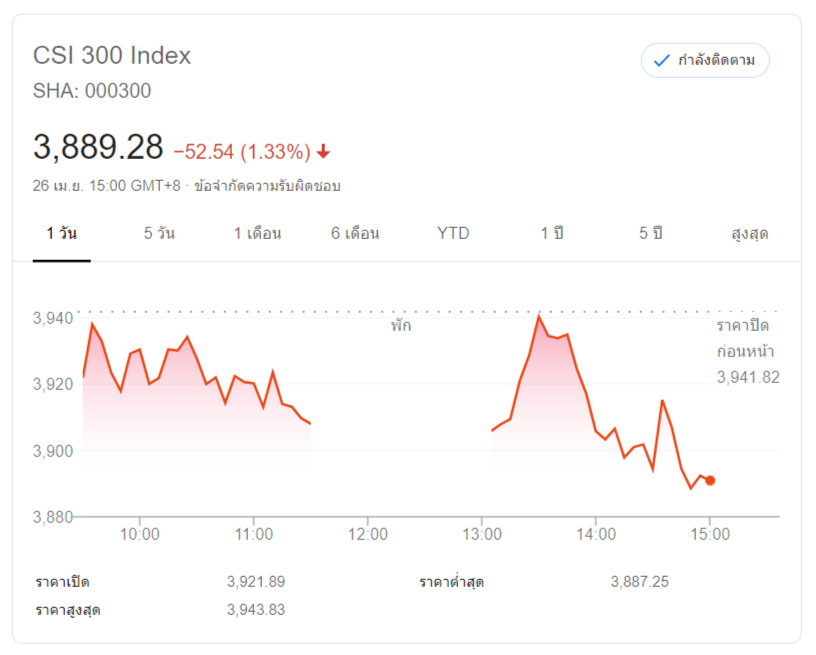Click the CSI 300 Index title
This screenshot has width=816, height=655.
click(x=112, y=55)
